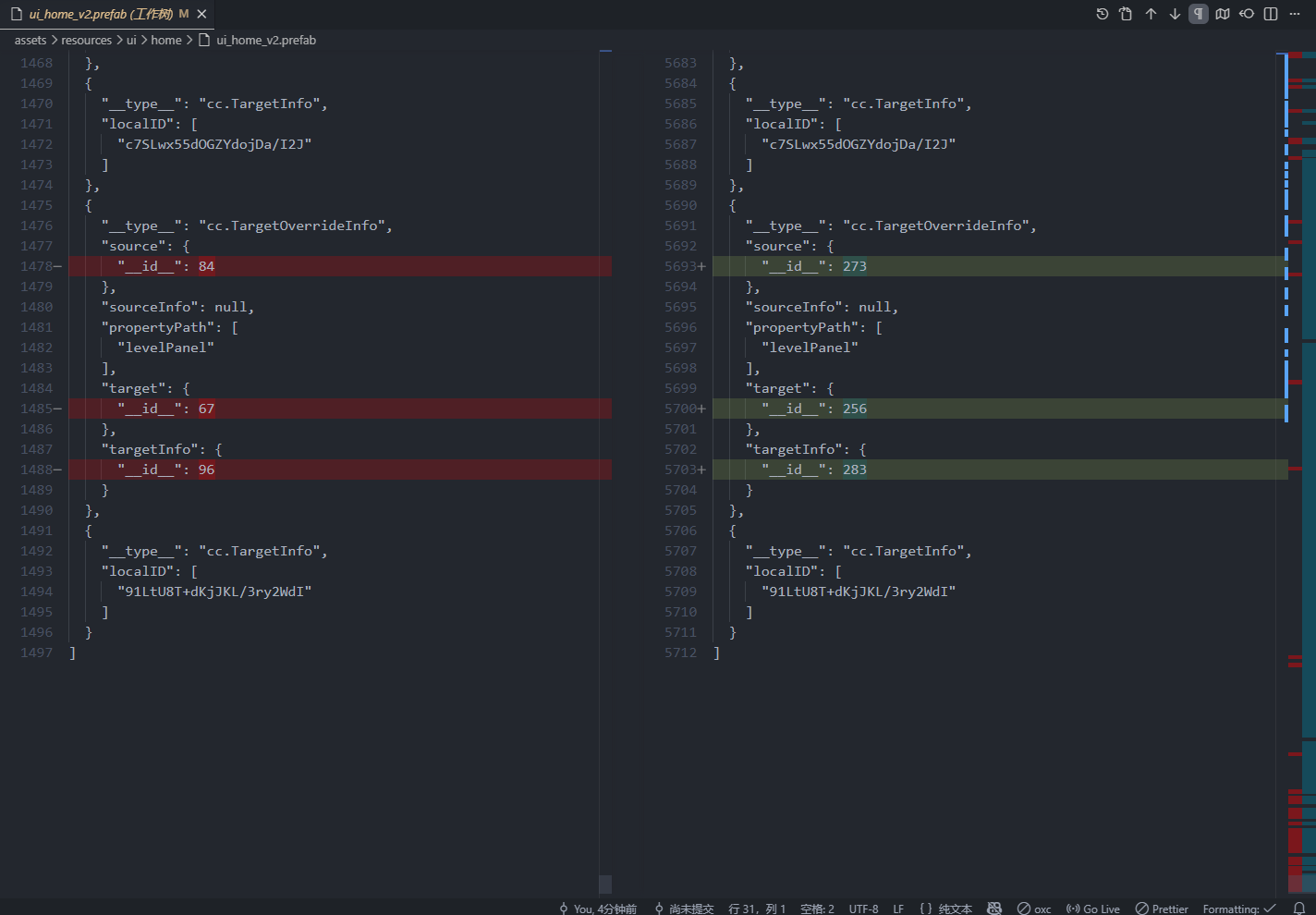Click Go Live in status bar
The image size is (1316, 915).
click(1093, 909)
